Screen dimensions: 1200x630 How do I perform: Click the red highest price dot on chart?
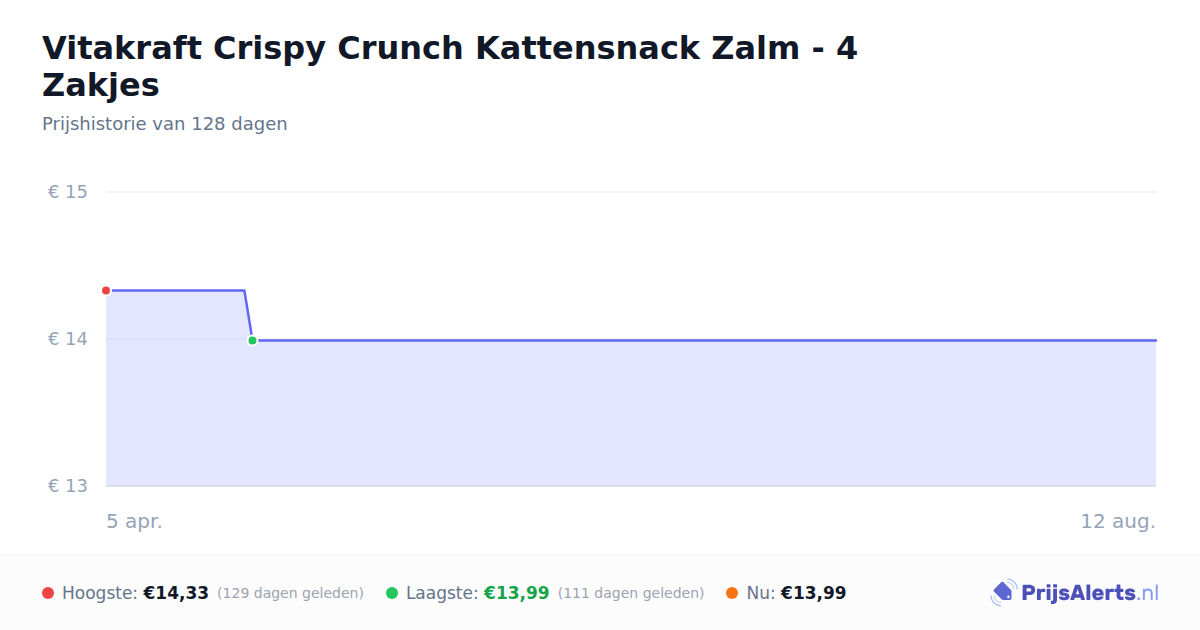pos(106,290)
